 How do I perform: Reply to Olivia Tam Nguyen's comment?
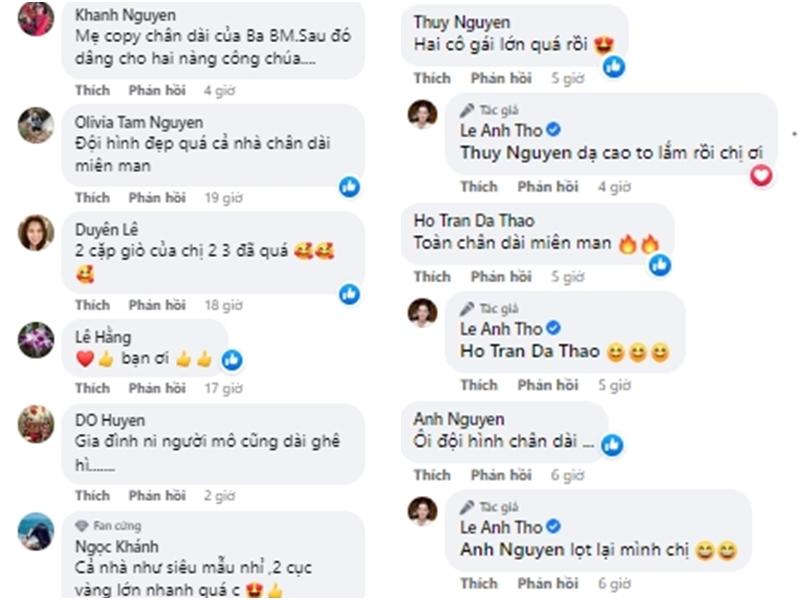[157, 198]
